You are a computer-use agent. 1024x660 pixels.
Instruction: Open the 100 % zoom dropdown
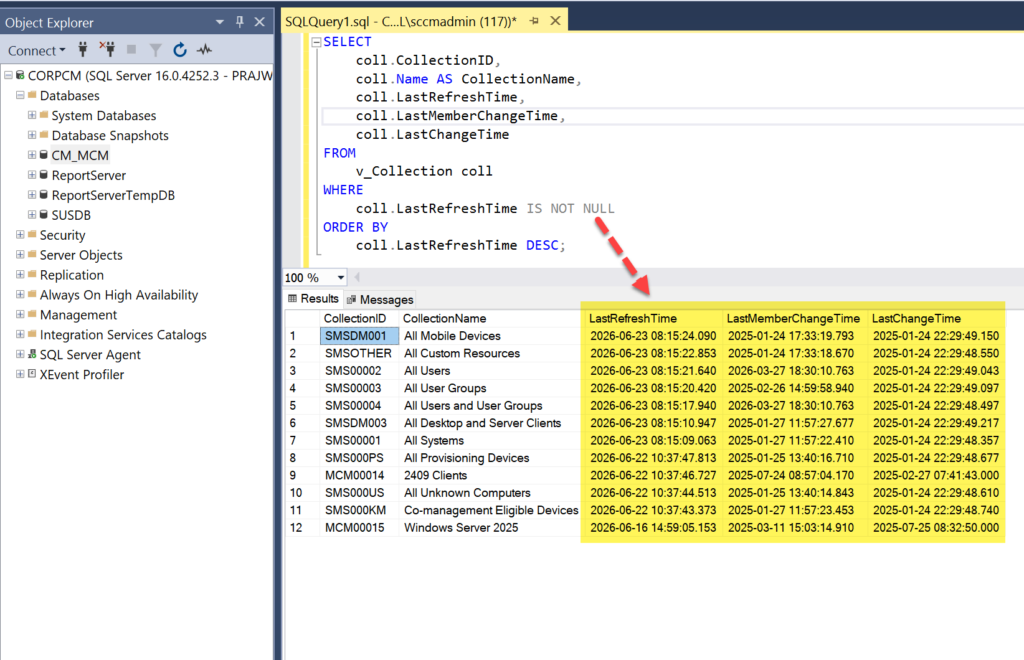pyautogui.click(x=340, y=277)
